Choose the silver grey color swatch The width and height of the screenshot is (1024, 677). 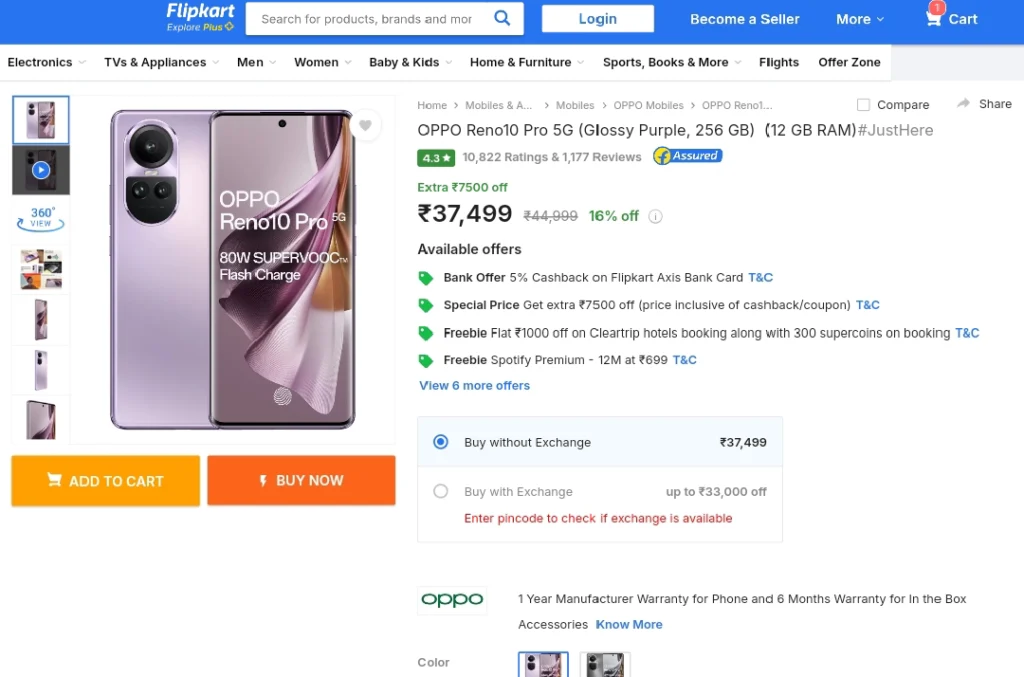click(605, 665)
